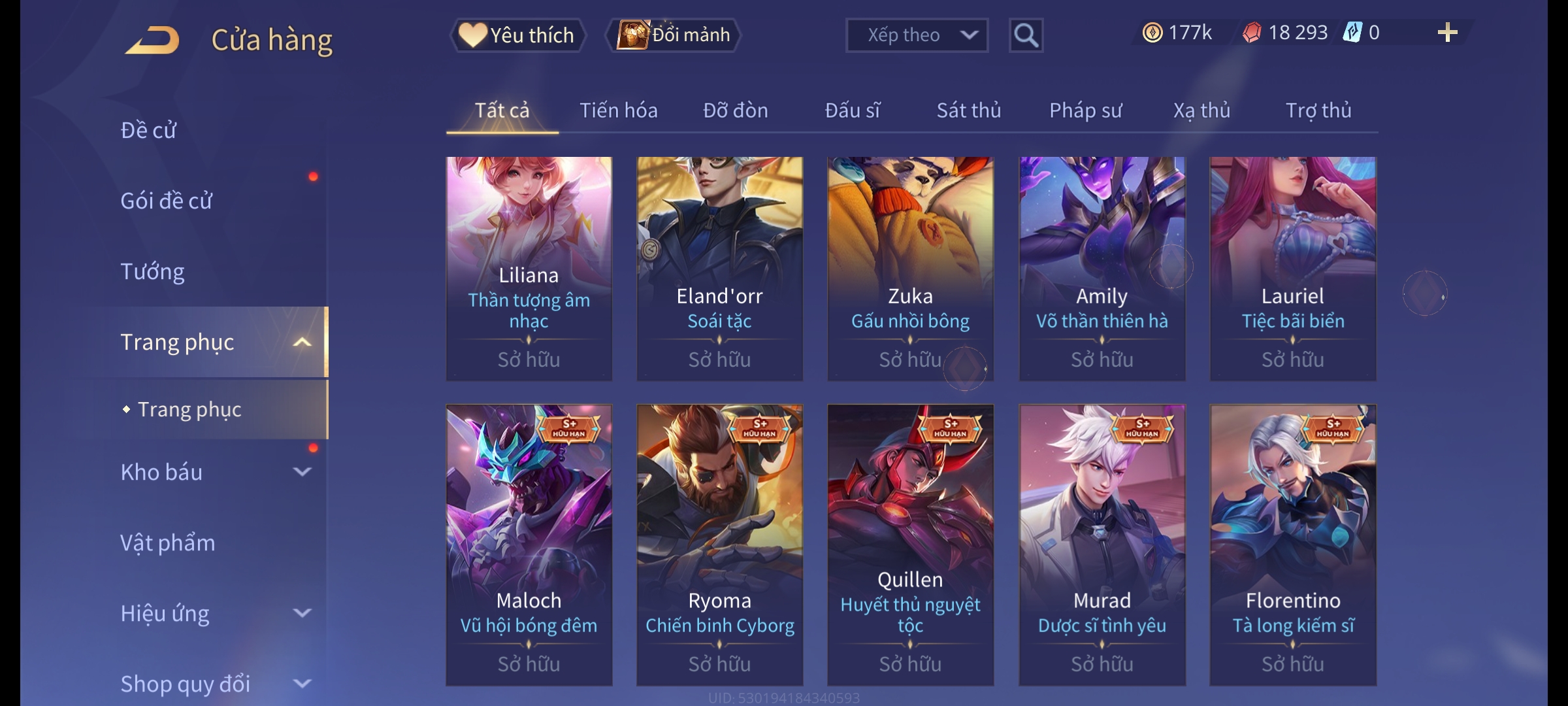The width and height of the screenshot is (1568, 706).
Task: Expand the Hiệu ứng sidebar section
Action: pyautogui.click(x=302, y=613)
